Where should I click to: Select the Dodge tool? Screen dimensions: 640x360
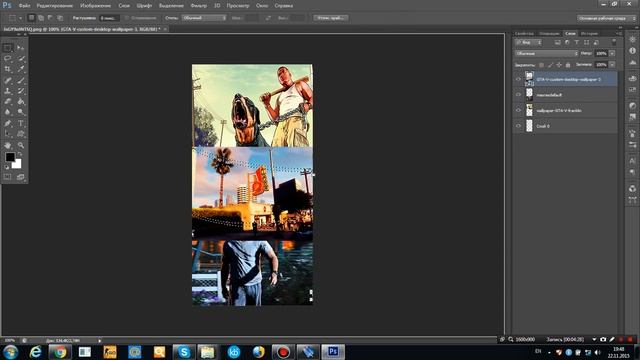pos(21,112)
